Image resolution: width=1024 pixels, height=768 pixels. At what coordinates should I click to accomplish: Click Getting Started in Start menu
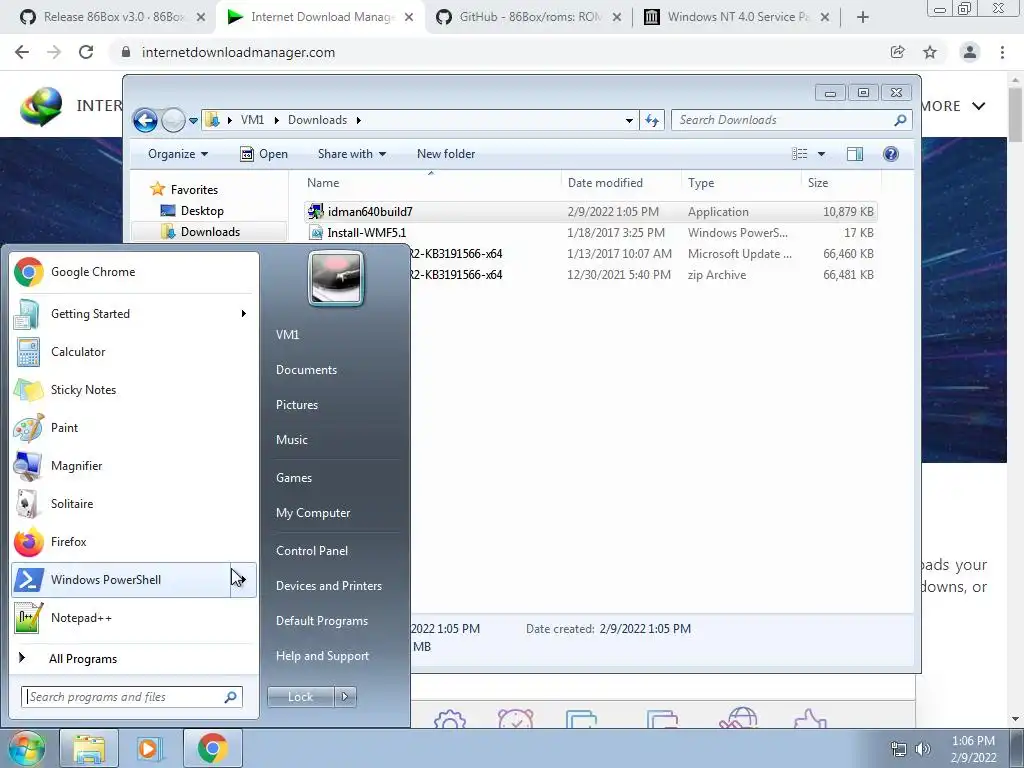[134, 314]
